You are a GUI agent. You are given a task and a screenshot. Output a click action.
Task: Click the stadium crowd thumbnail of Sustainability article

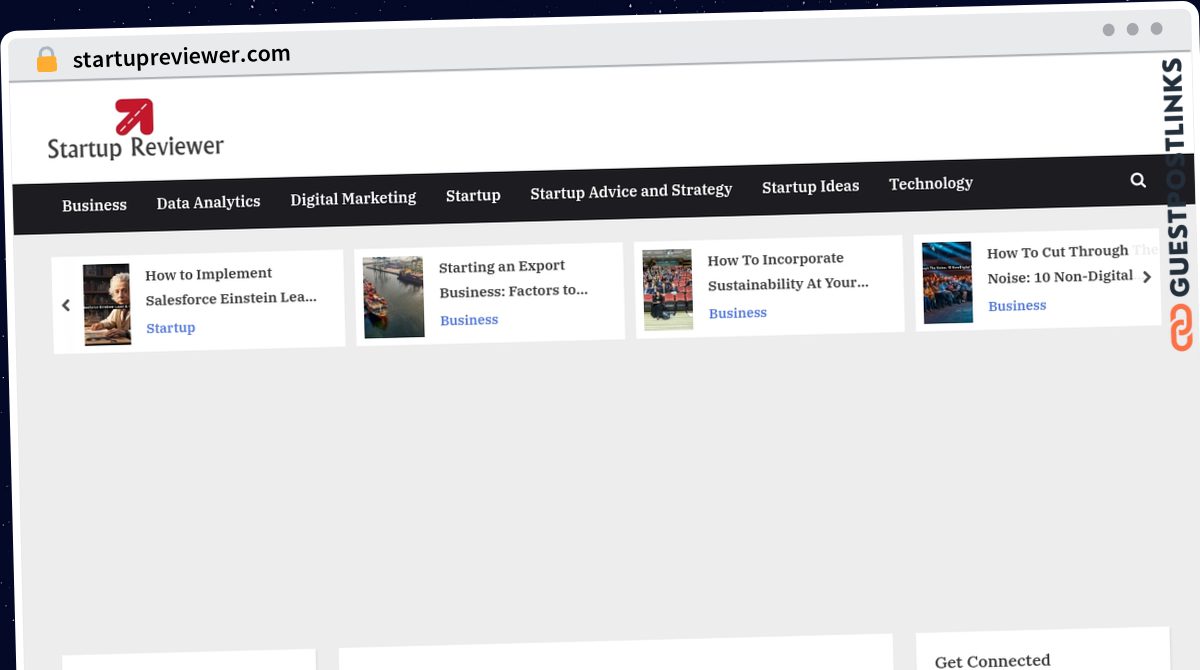point(667,290)
